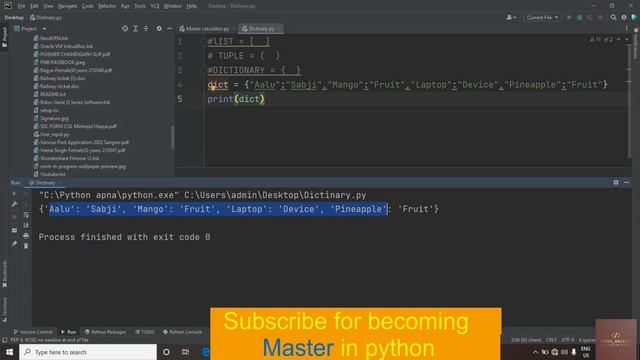Open the View menu
Screen dimensions: 640x360
(48, 6)
